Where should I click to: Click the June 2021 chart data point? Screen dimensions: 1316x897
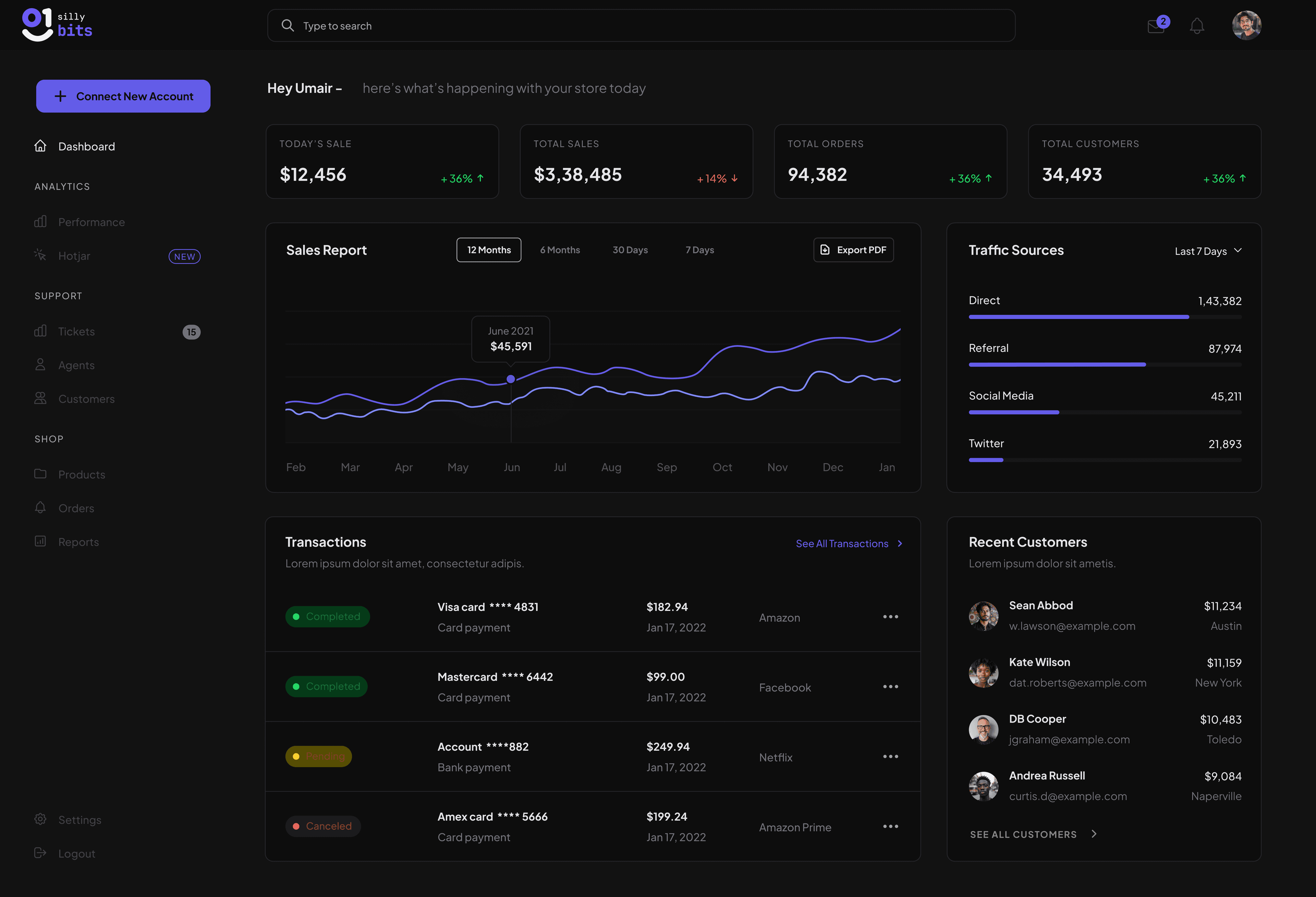pos(511,379)
